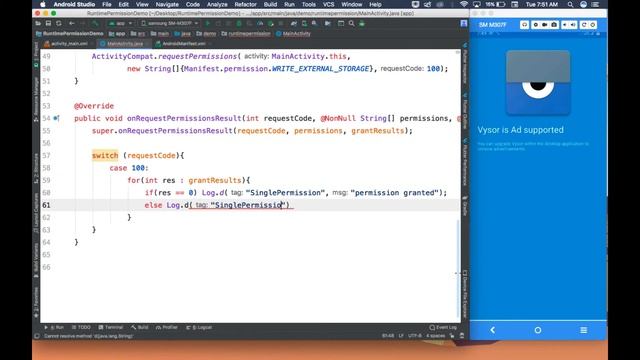Viewport: 640px width, 360px height.
Task: Click the Search Everywhere magnifier in toolbar
Action: [x=351, y=24]
